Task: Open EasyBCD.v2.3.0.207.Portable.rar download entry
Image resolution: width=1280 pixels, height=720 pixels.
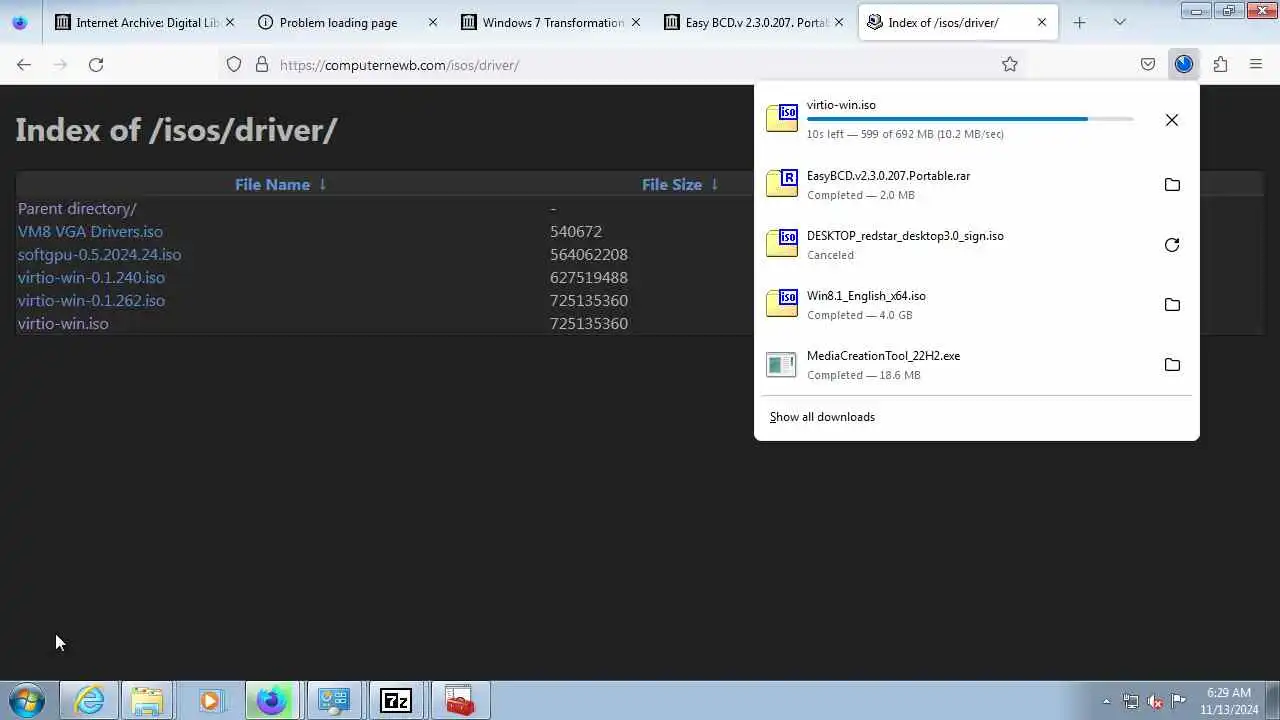Action: pyautogui.click(x=954, y=185)
